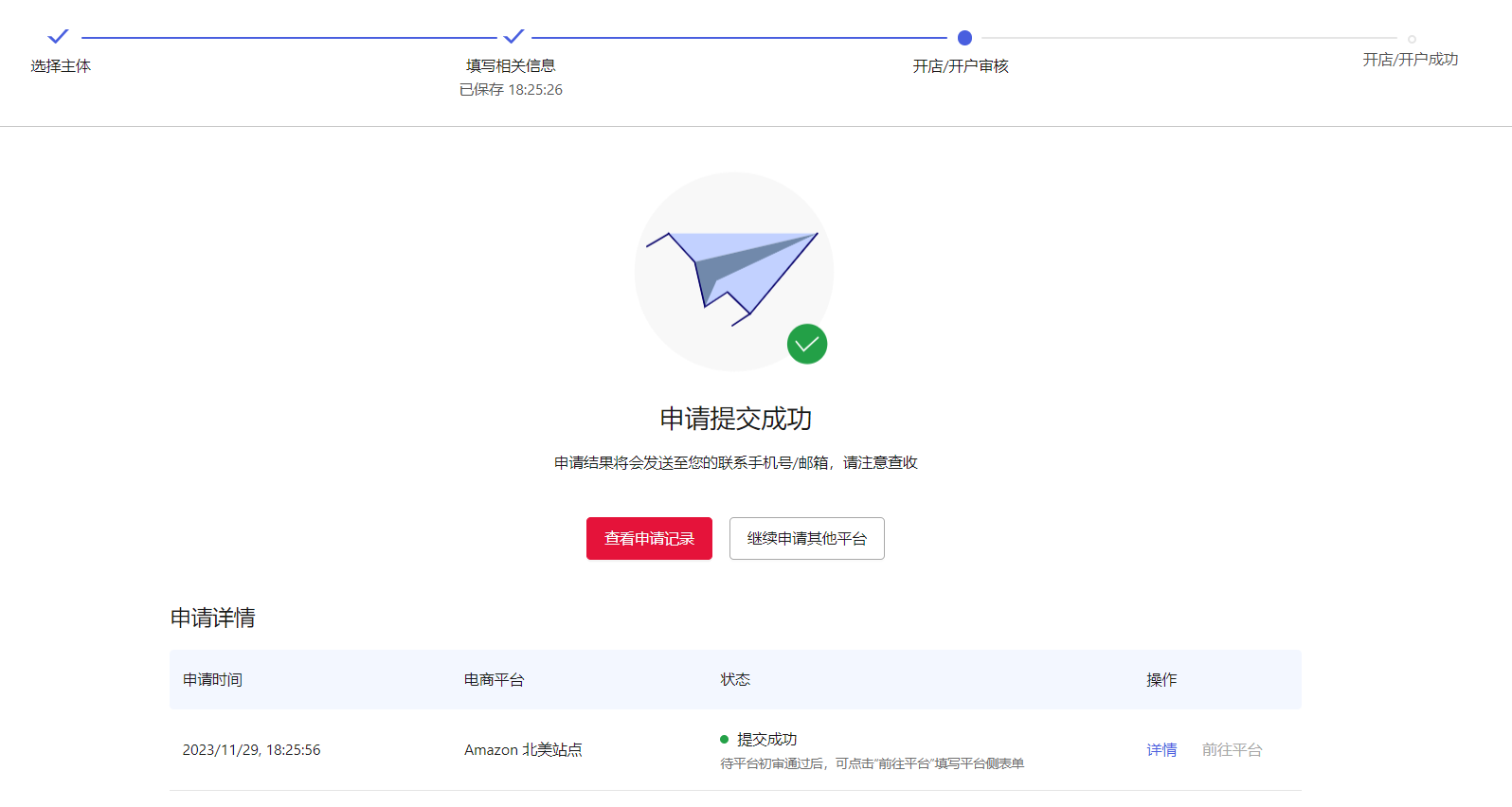Click the paper airplane illustration
The height and width of the screenshot is (807, 1512).
point(732,273)
